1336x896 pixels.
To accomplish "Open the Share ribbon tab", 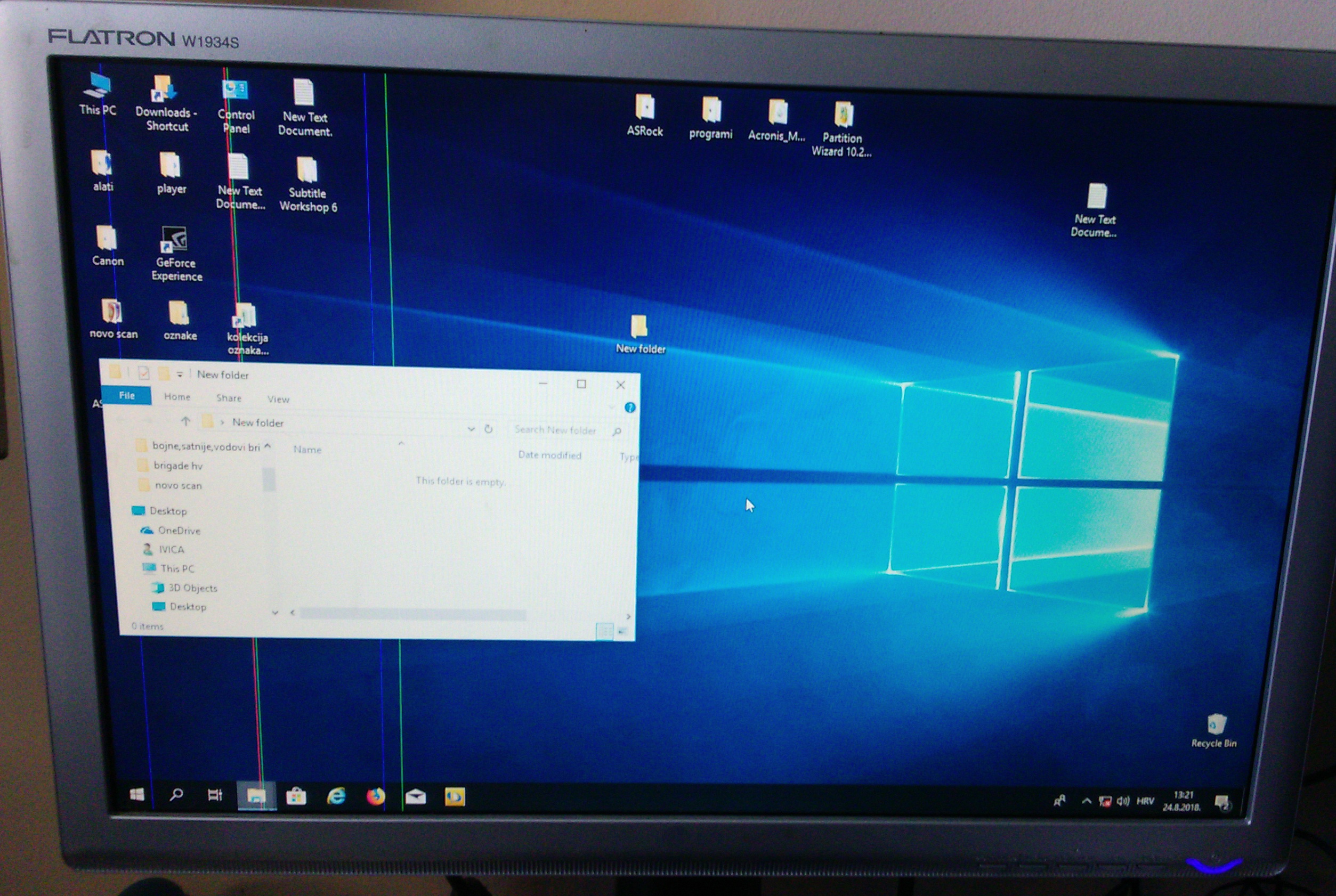I will (x=229, y=398).
